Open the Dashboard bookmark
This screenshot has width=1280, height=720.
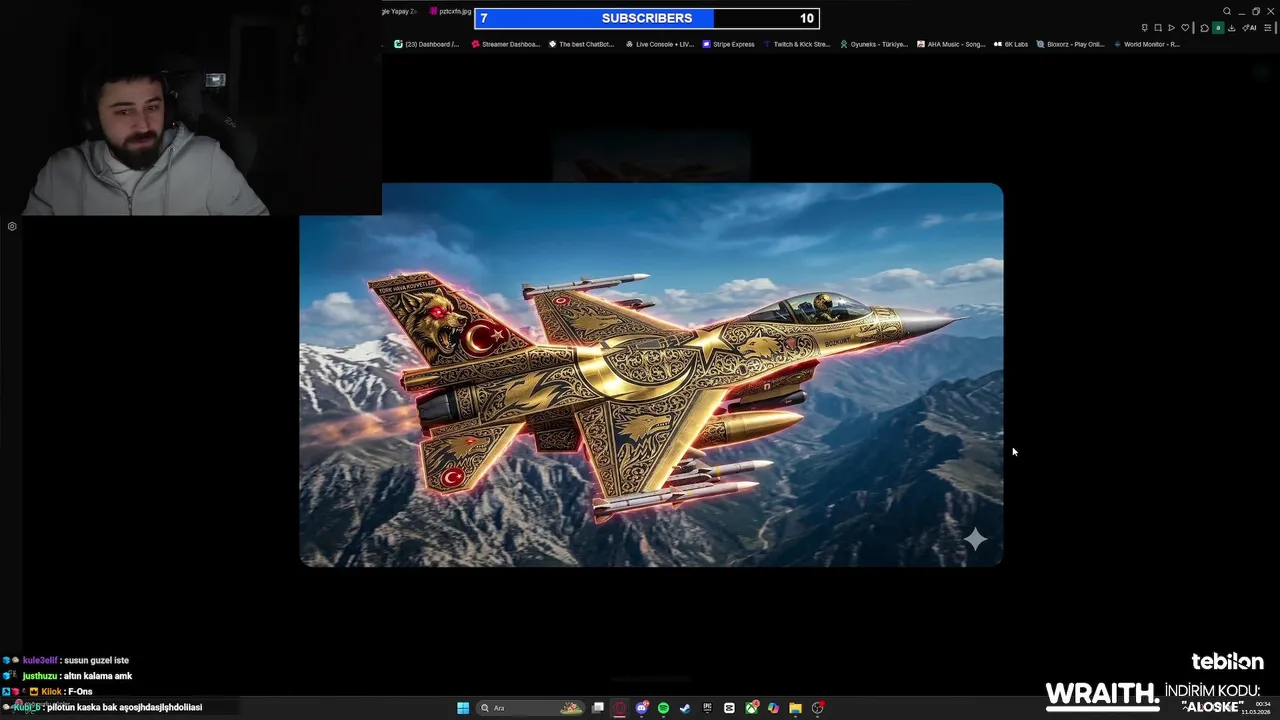[x=427, y=44]
